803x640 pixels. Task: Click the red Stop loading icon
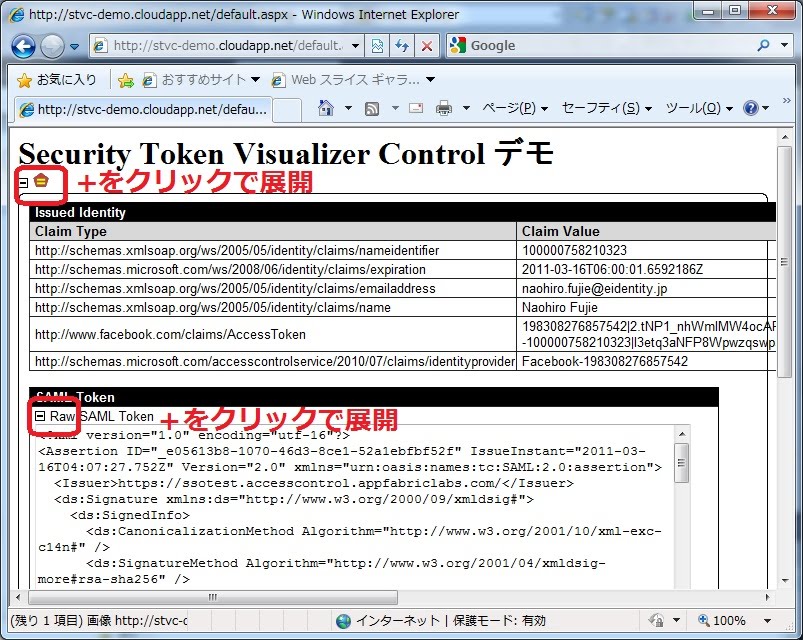(x=427, y=46)
